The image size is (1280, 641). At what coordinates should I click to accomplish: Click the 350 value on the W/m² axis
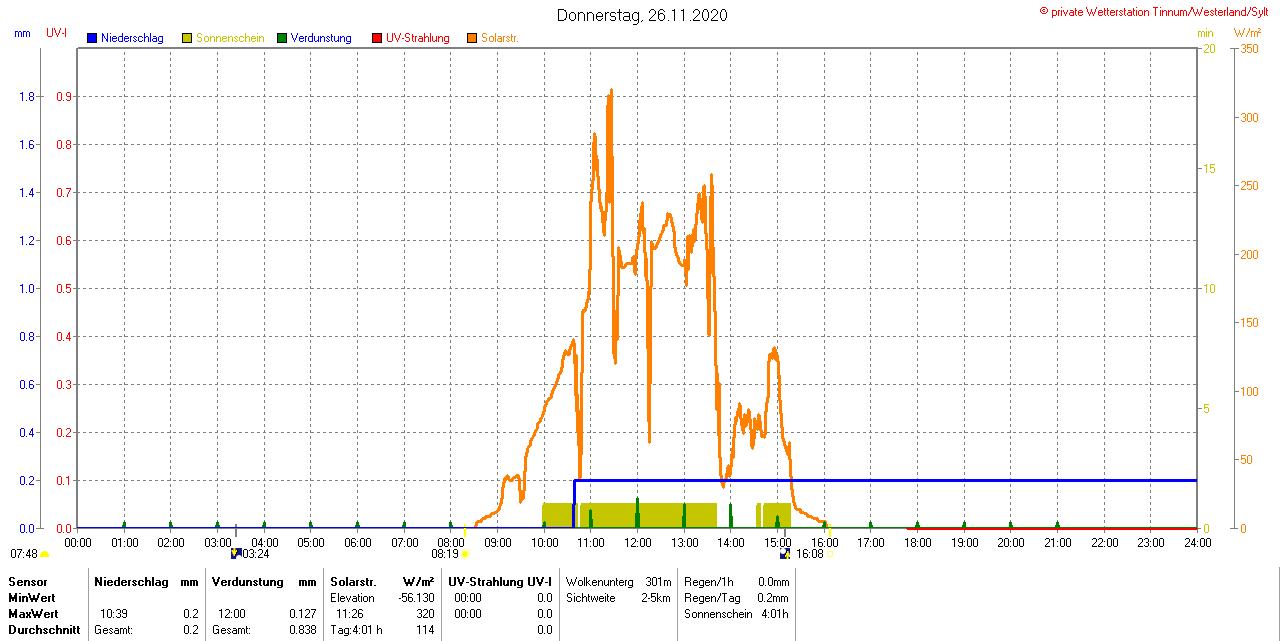click(1249, 49)
